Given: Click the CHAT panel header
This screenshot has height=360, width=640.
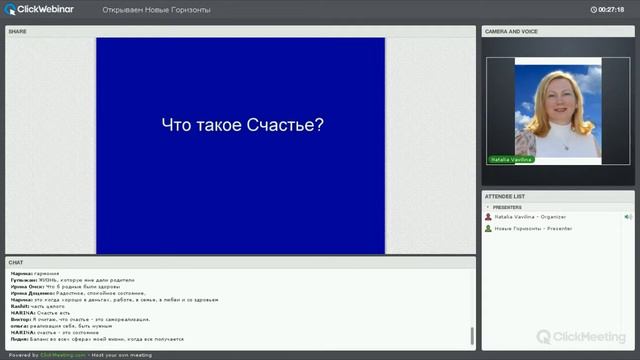Looking at the screenshot, I should pyautogui.click(x=240, y=262).
